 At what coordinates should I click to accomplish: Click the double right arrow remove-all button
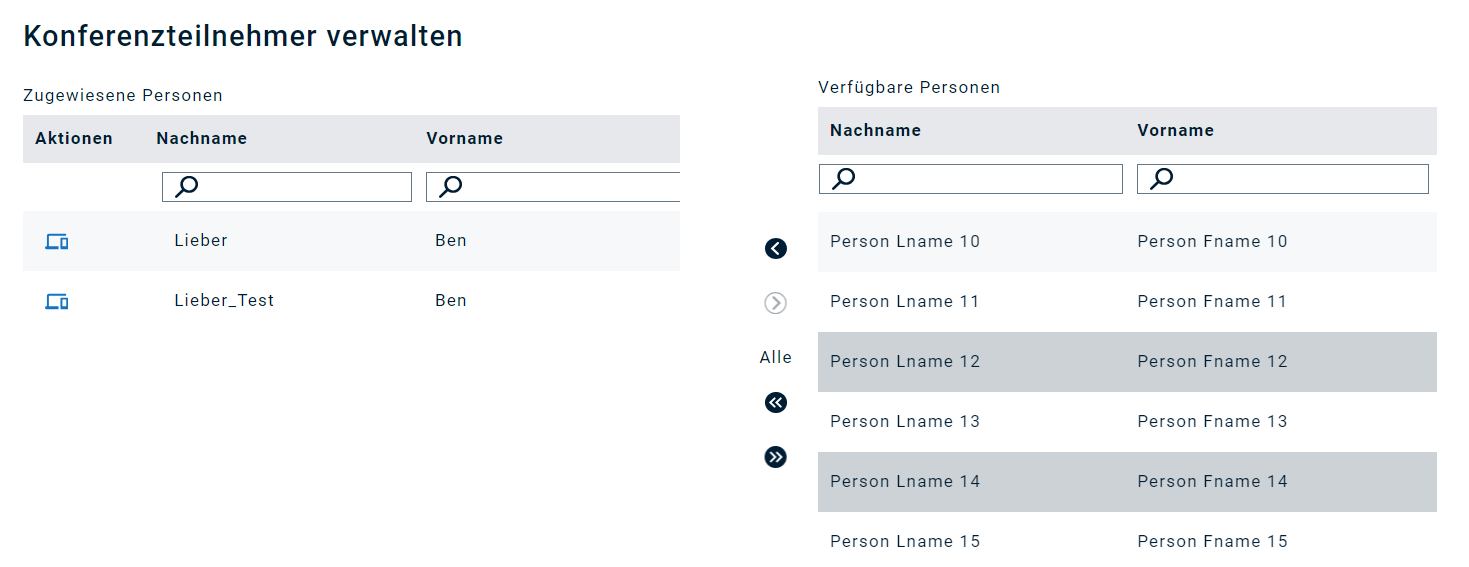point(776,457)
